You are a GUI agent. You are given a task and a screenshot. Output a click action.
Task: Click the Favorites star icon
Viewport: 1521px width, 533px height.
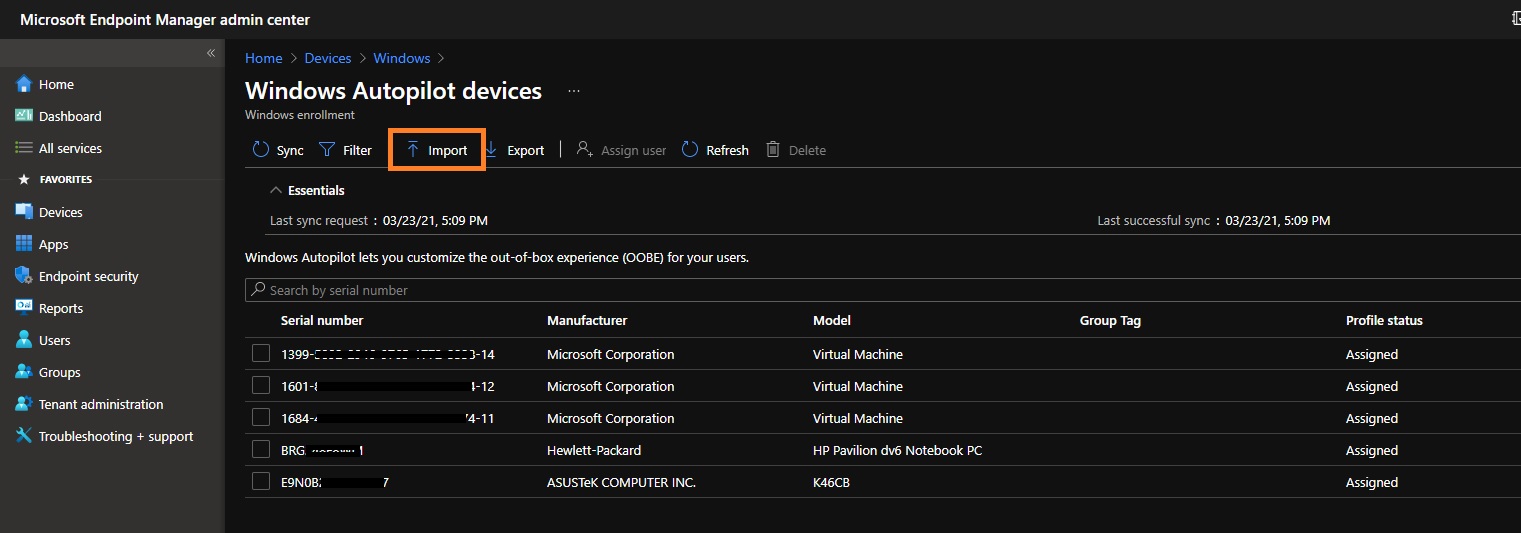(24, 180)
